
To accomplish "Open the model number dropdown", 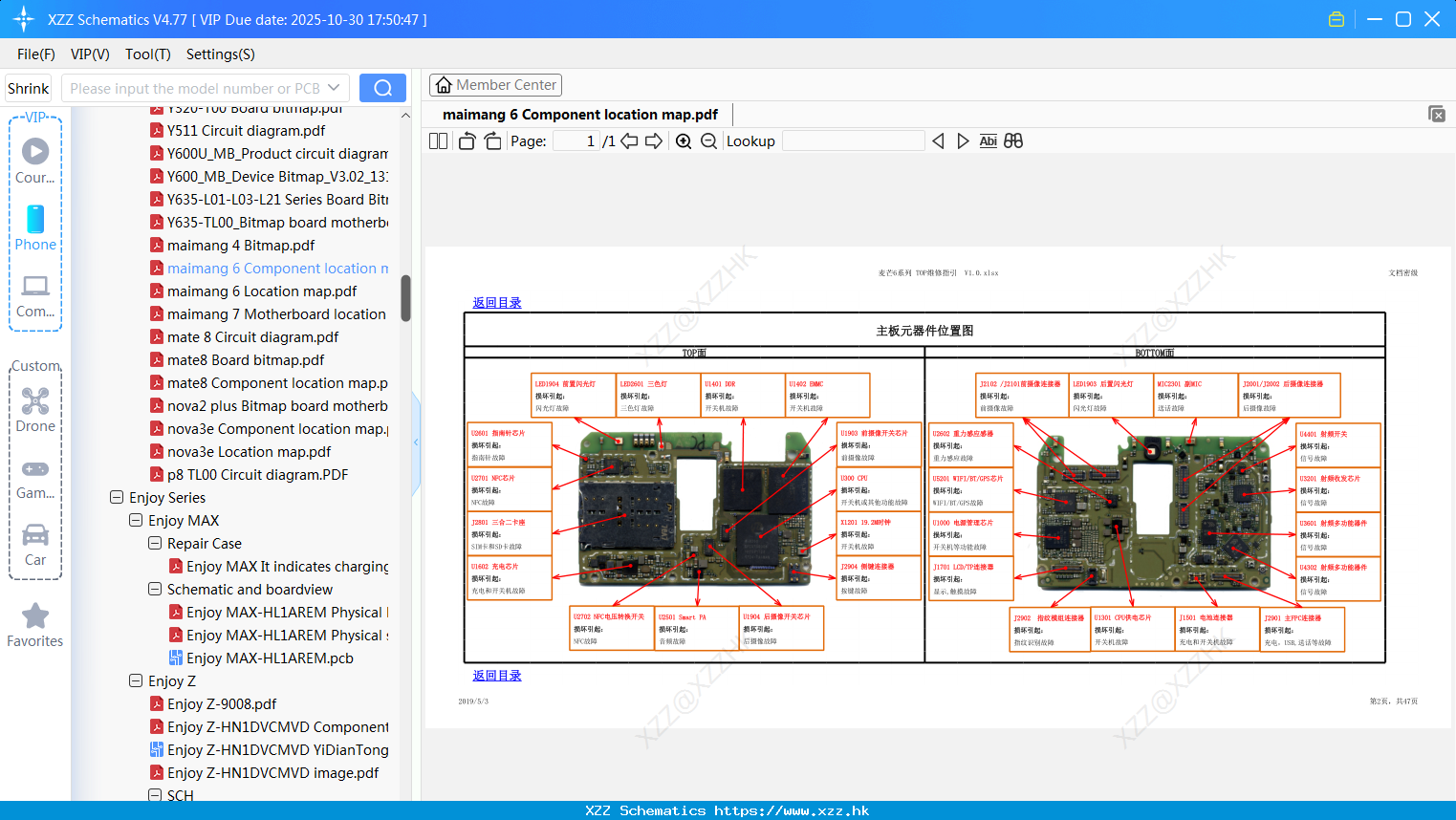I will tap(334, 88).
